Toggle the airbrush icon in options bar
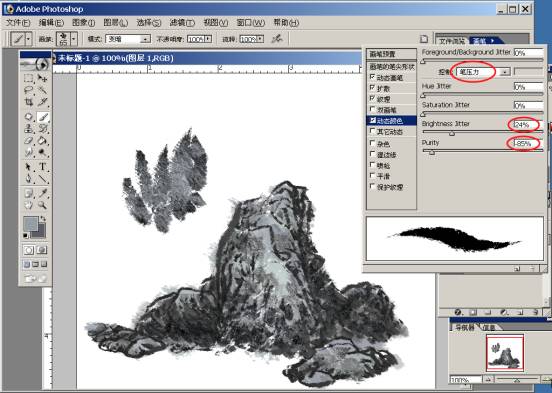Image resolution: width=552 pixels, height=393 pixels. [x=277, y=39]
